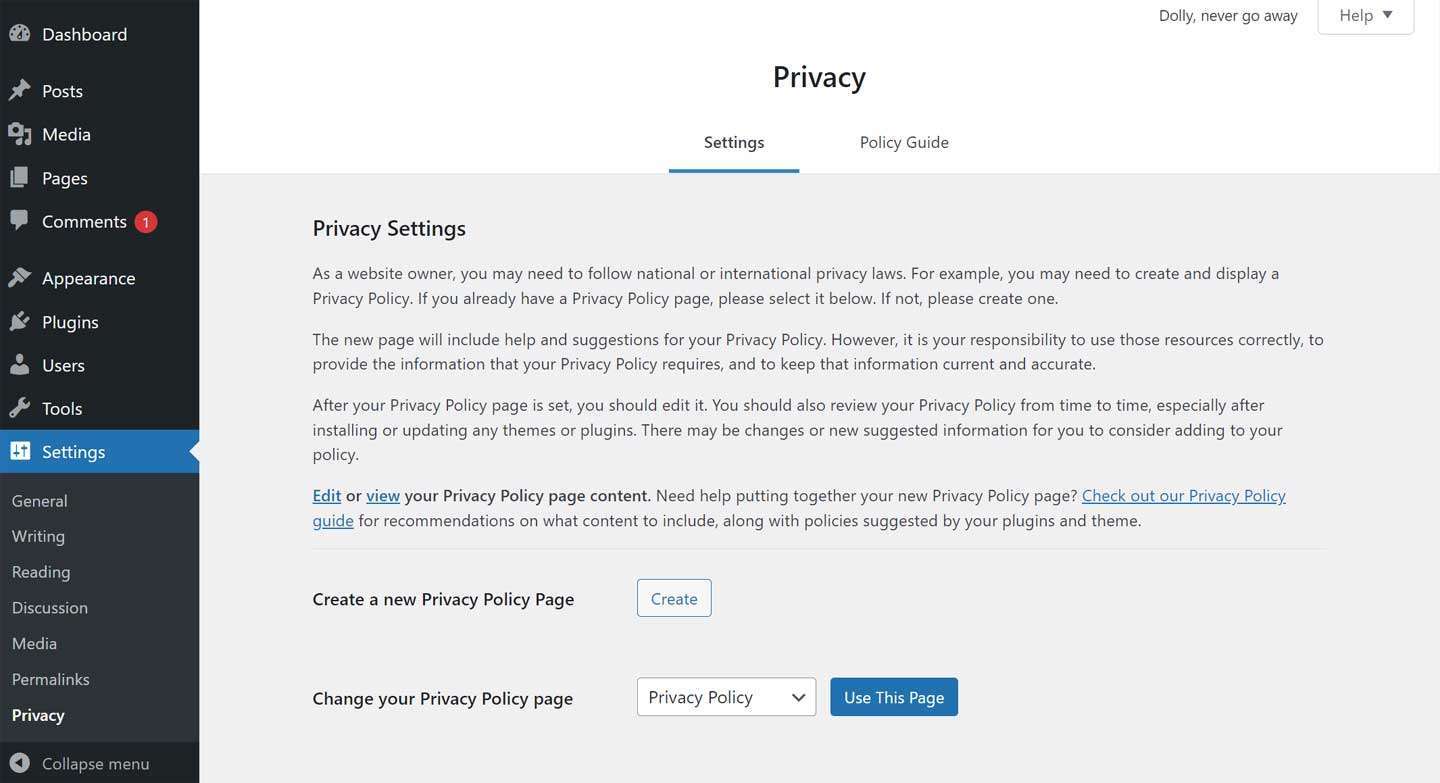Click the Plugins plug icon
The width and height of the screenshot is (1440, 783).
[20, 322]
